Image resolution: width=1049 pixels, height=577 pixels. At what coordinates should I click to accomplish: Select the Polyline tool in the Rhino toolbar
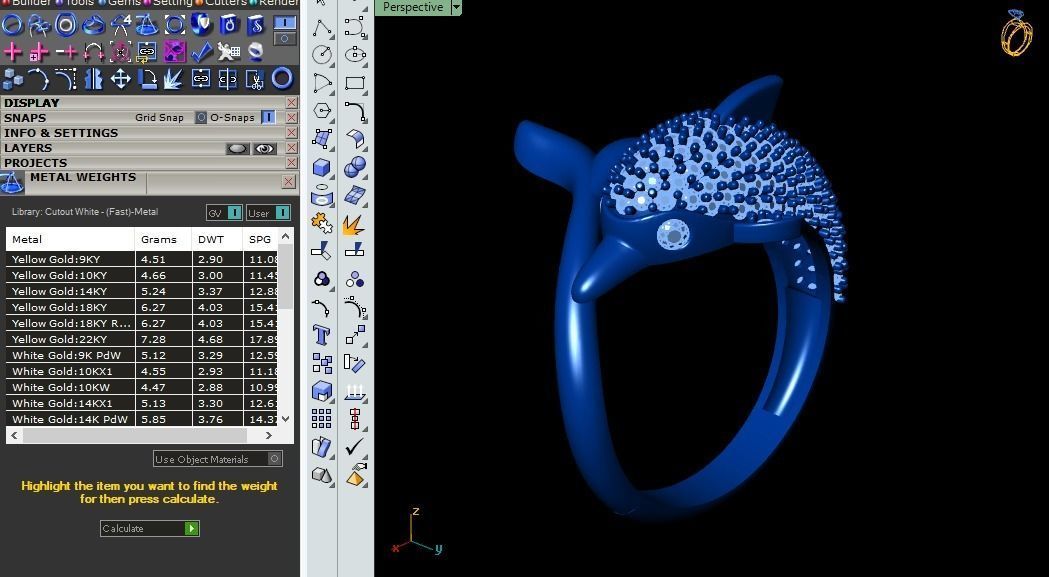tap(322, 28)
